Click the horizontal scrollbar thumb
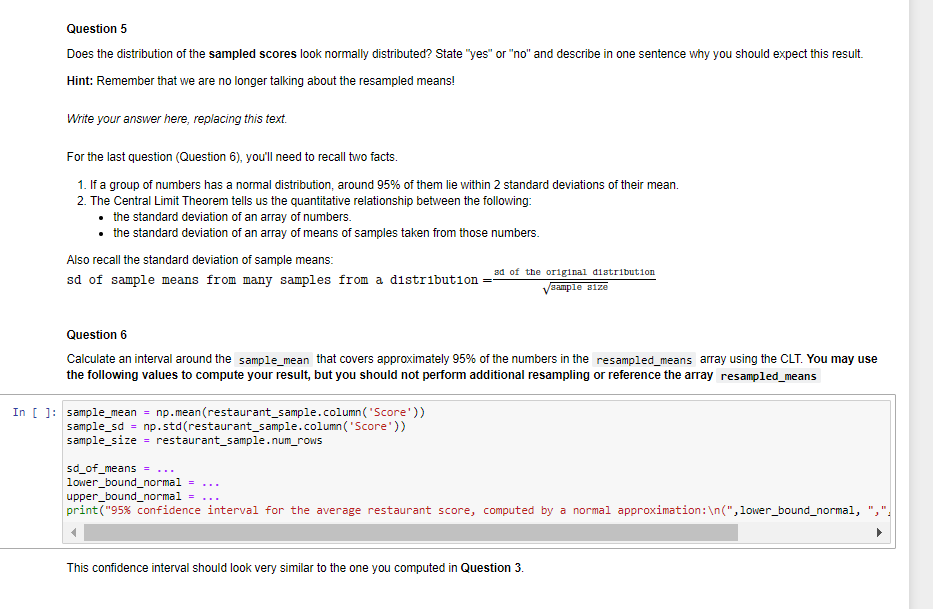 click(410, 532)
